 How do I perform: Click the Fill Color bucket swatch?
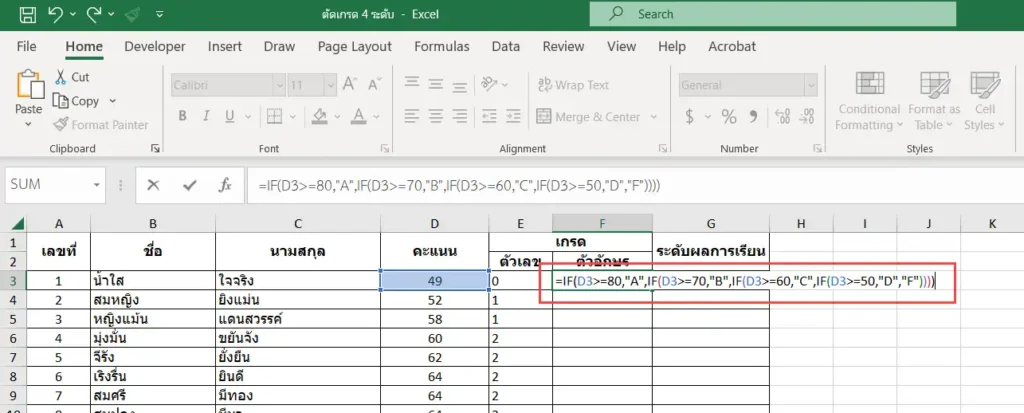319,116
